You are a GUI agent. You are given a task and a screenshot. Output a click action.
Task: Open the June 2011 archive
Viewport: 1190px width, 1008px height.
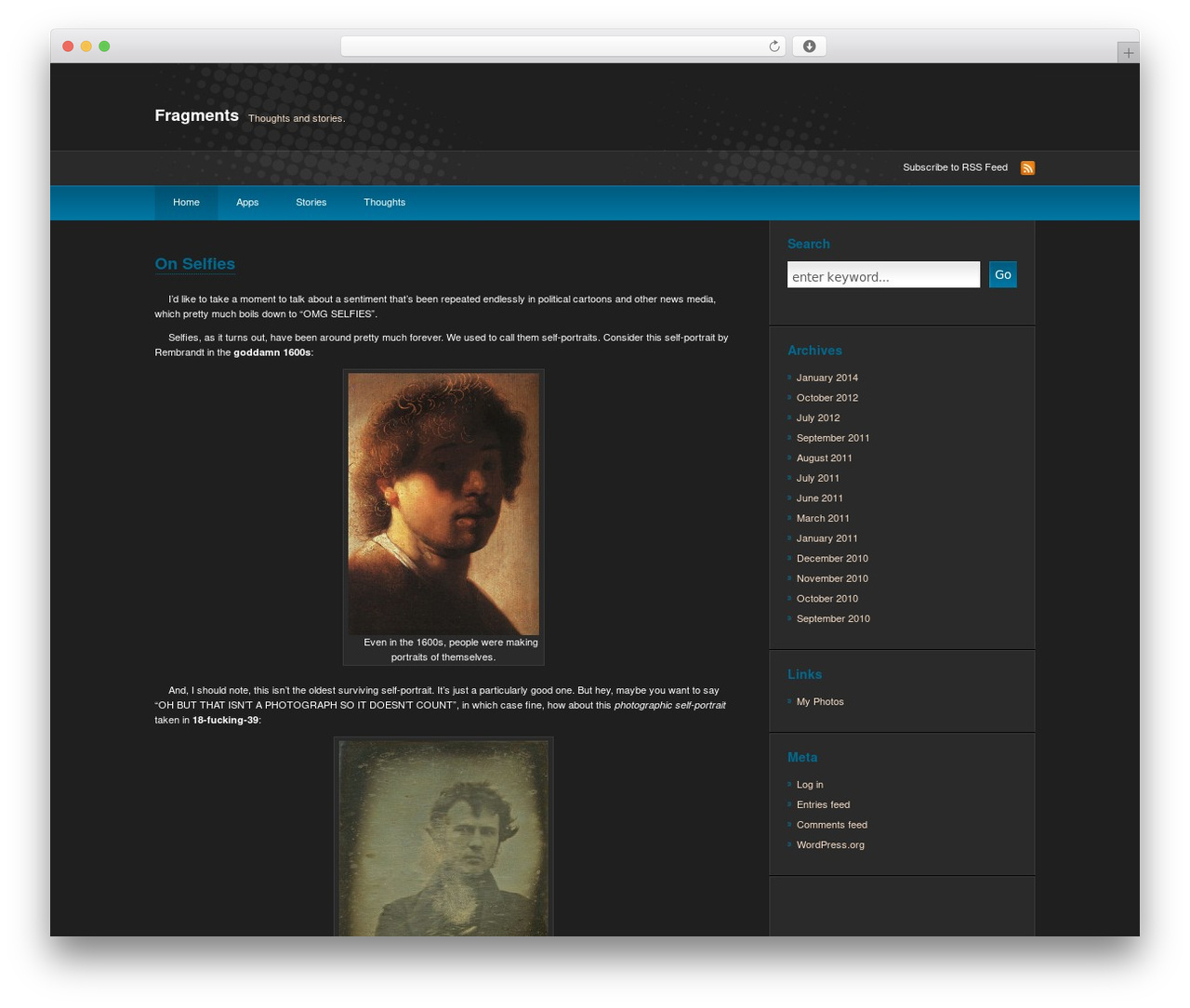point(820,498)
